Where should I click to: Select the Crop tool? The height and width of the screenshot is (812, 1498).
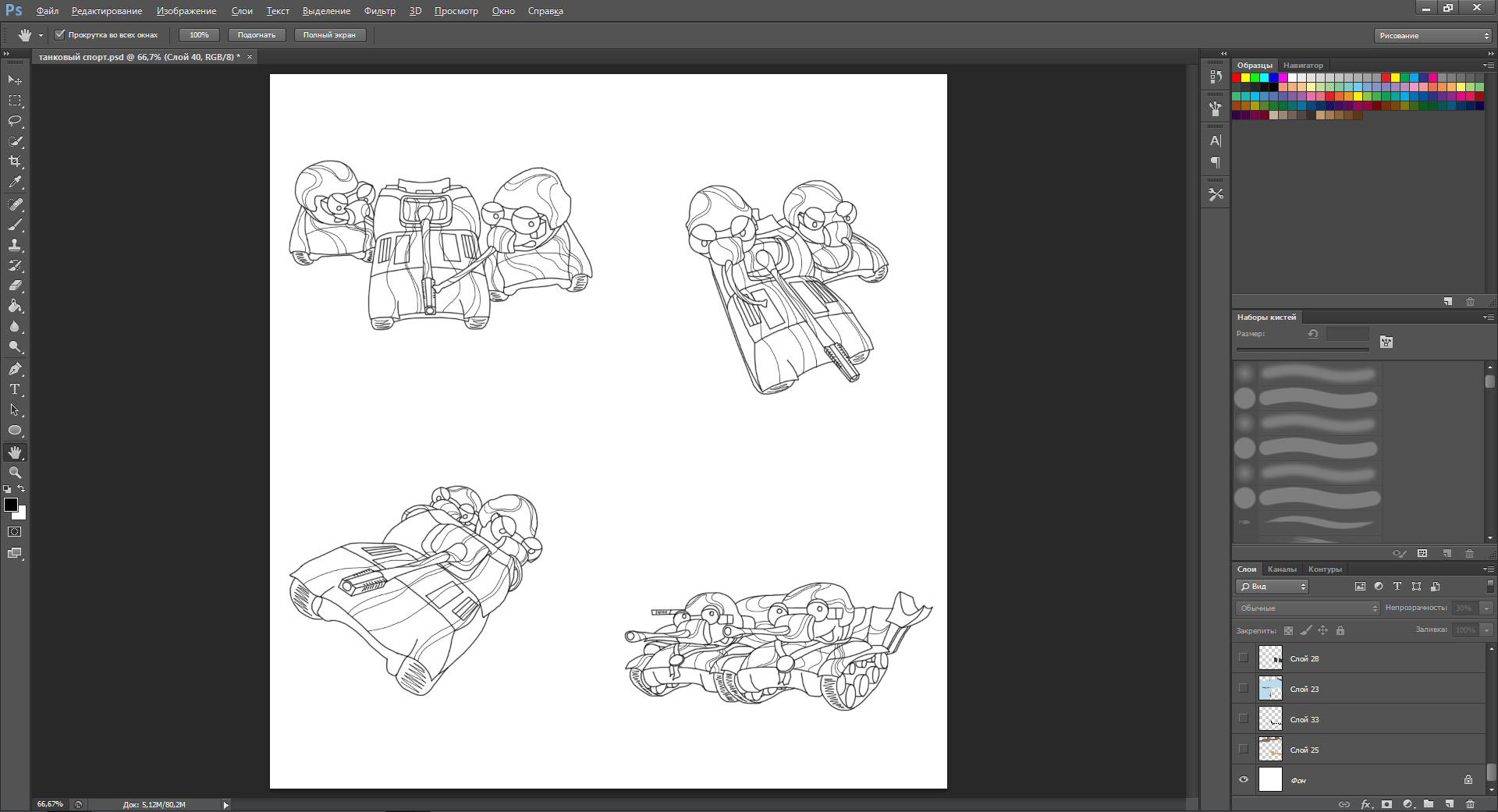coord(15,161)
